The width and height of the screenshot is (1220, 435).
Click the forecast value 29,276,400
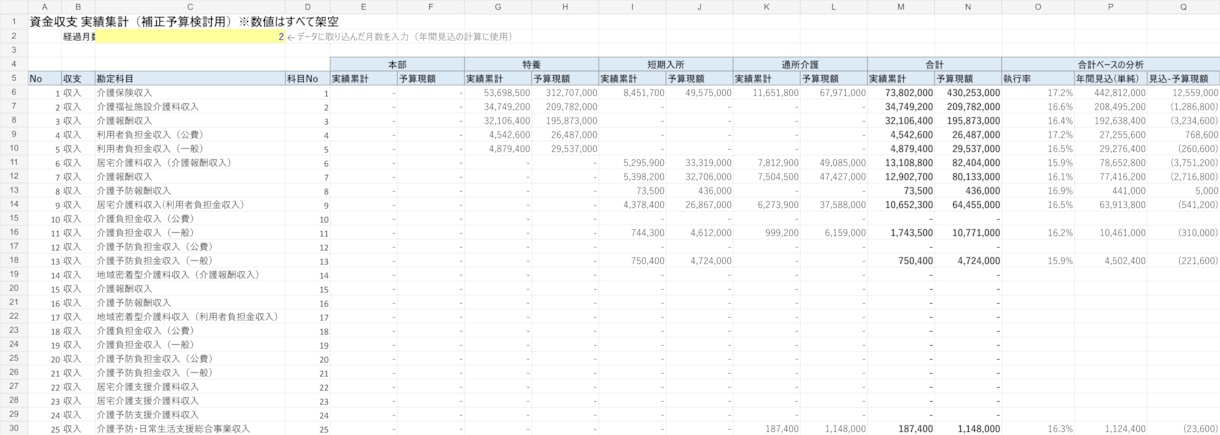tap(1122, 148)
